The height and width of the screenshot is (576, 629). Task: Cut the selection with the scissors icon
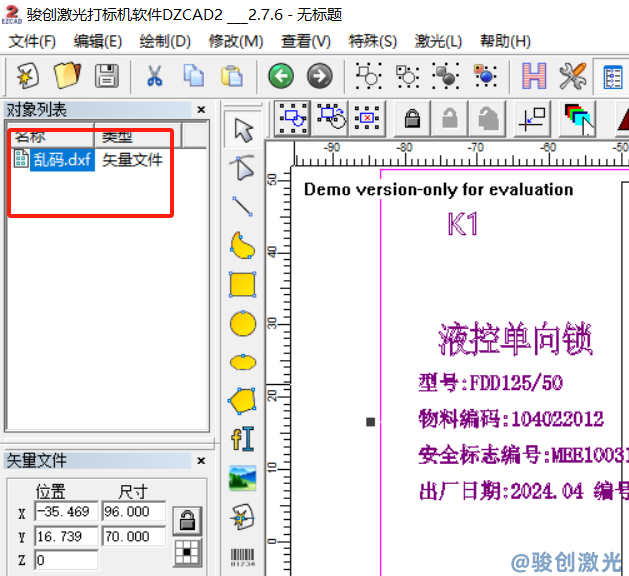(154, 75)
